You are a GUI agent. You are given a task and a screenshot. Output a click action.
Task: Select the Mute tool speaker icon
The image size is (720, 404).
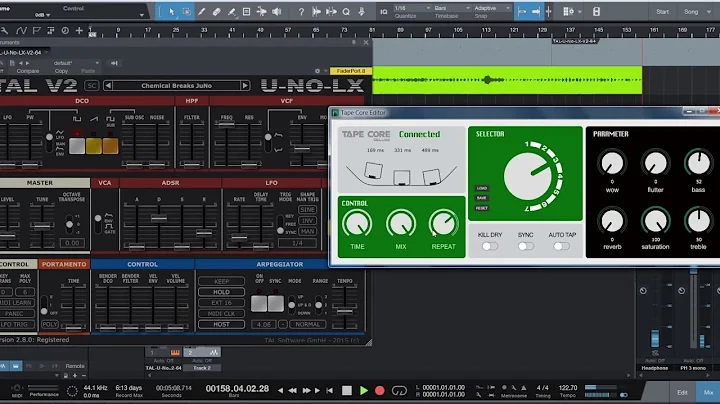coord(276,12)
